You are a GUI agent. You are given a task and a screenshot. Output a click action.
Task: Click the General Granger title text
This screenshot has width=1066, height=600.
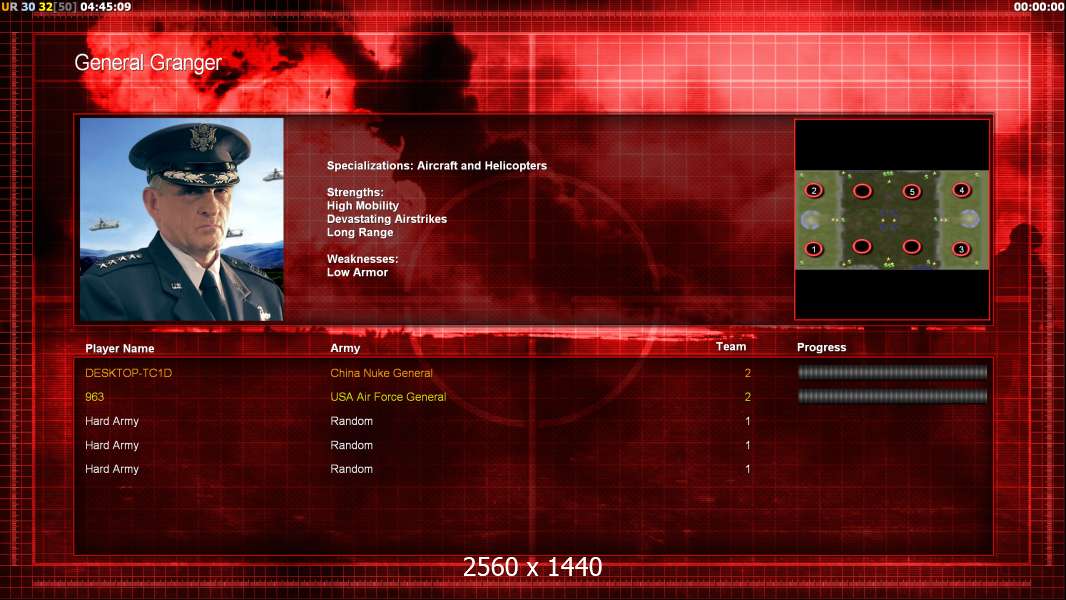(x=148, y=63)
